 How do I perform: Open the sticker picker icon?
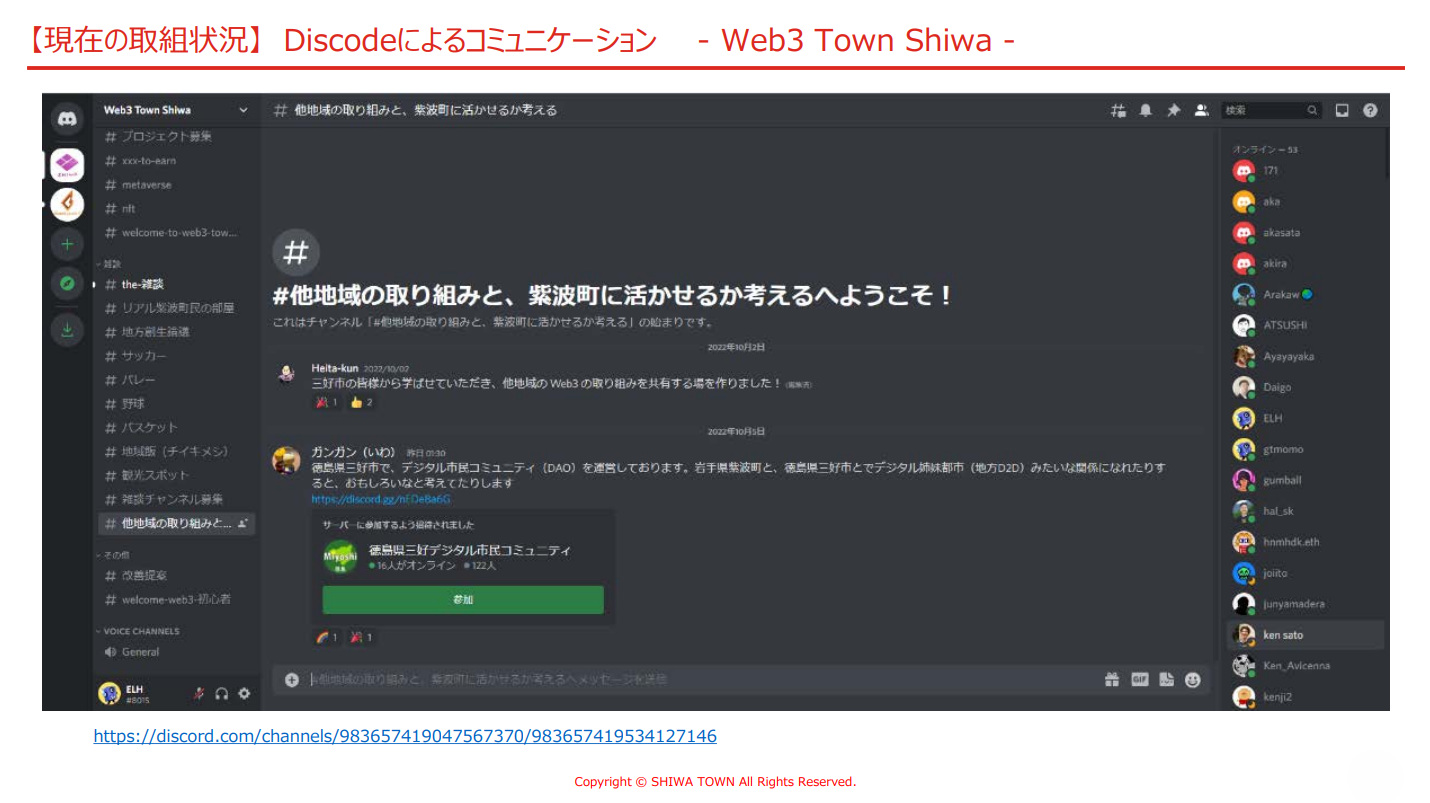[1166, 680]
